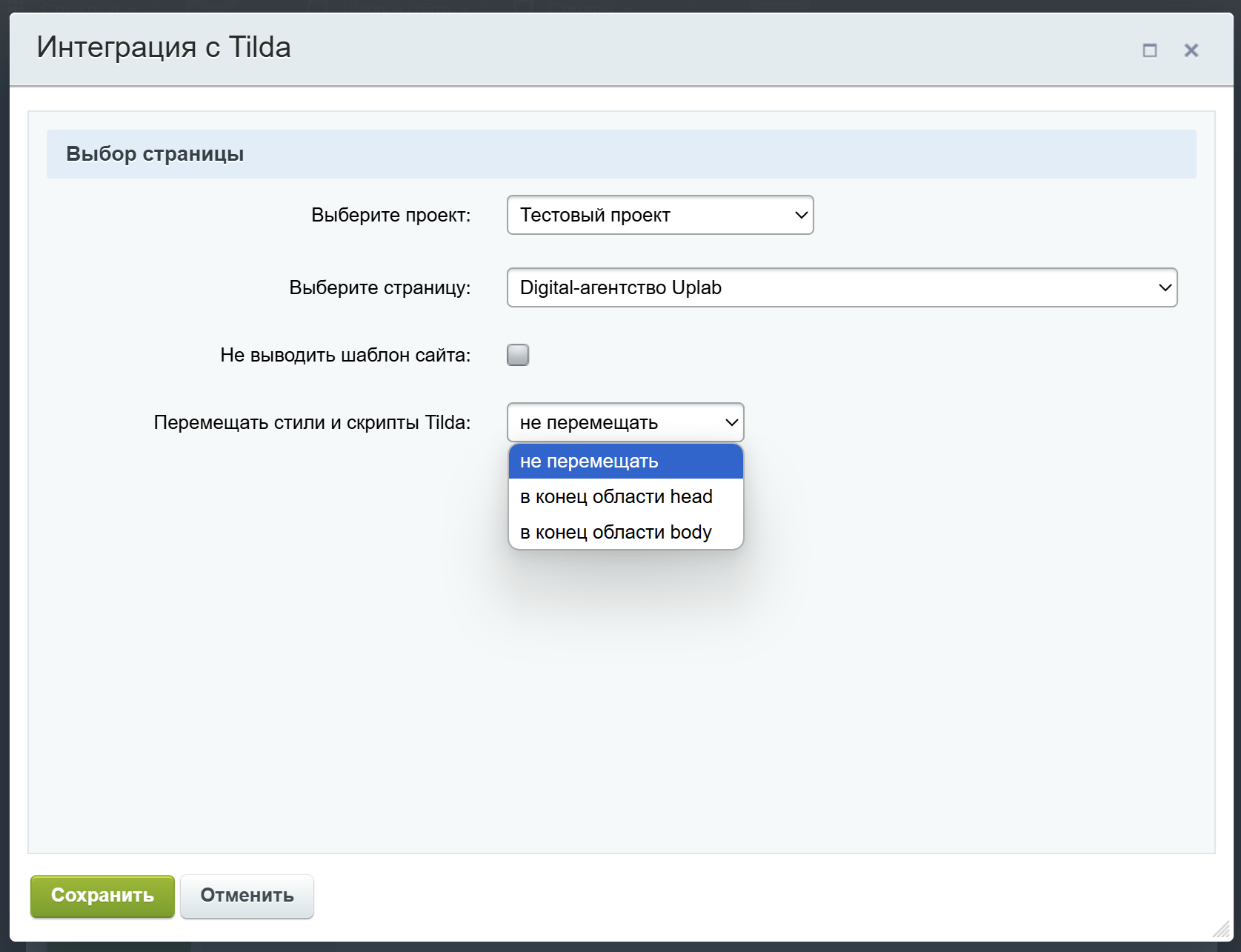Click 'Перемещать стили и скрипты Tilda:' label
This screenshot has height=952, width=1241.
[x=312, y=423]
